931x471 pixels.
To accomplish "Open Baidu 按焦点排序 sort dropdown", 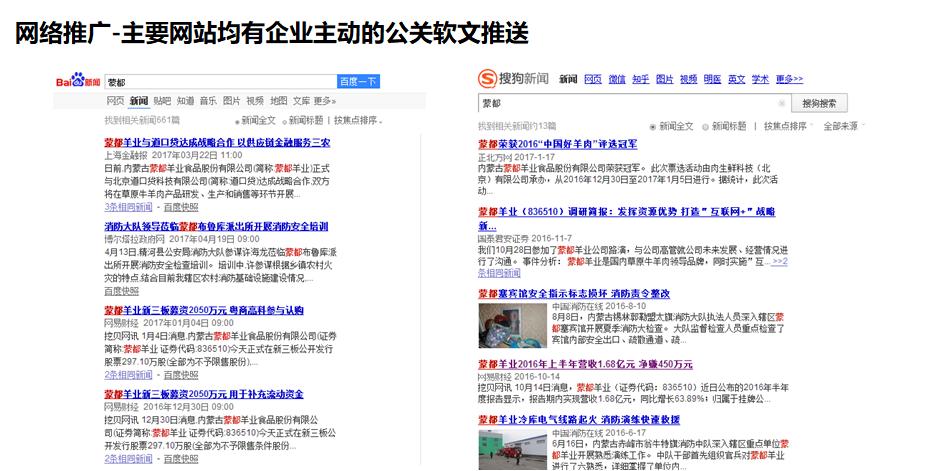I will click(x=358, y=121).
